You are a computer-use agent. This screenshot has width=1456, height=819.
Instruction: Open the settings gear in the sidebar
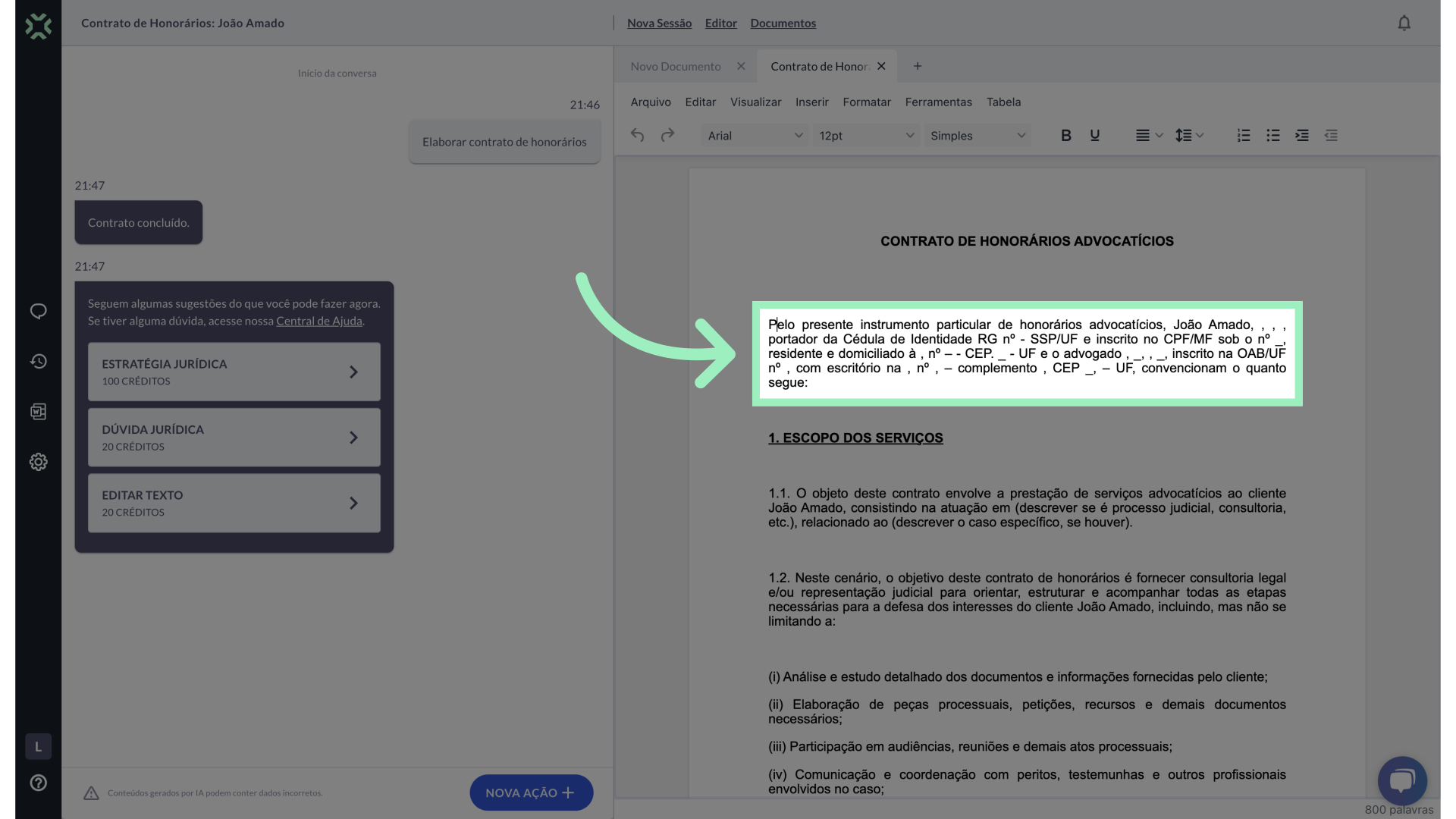[38, 462]
